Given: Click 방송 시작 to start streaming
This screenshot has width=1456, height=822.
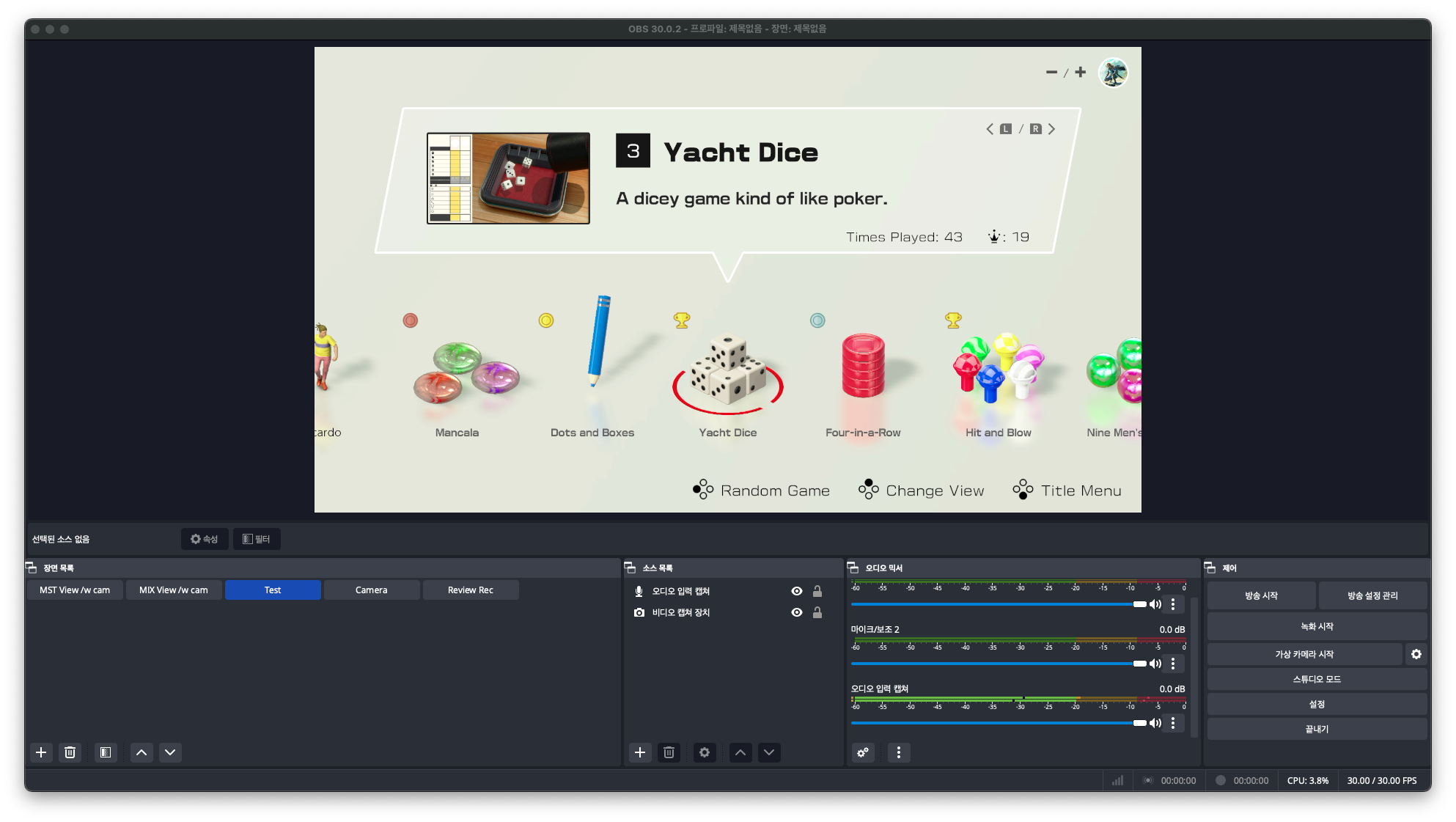Looking at the screenshot, I should [x=1261, y=595].
